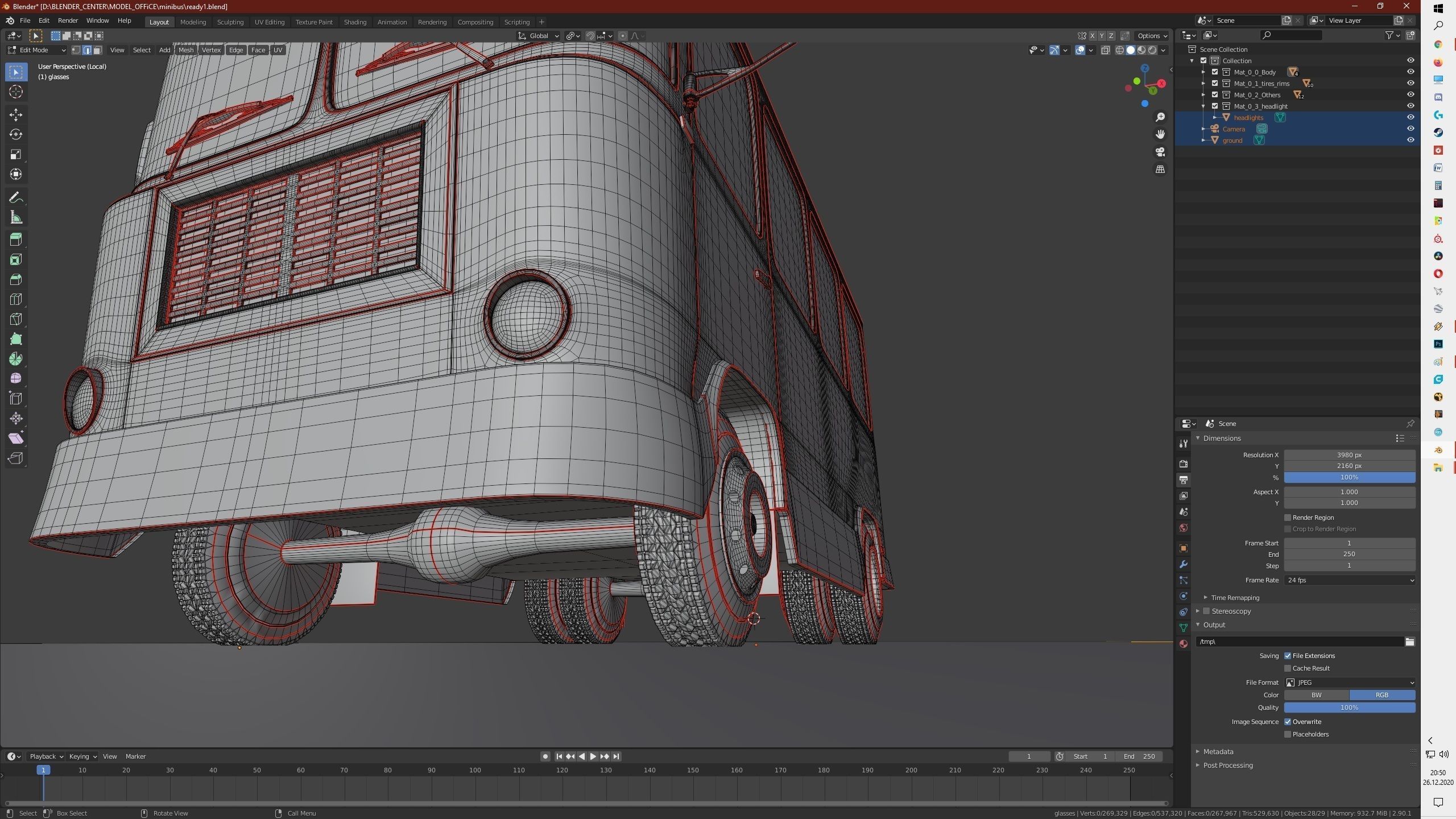This screenshot has width=1456, height=819.
Task: Open the File Format JPEG dropdown
Action: [1349, 682]
